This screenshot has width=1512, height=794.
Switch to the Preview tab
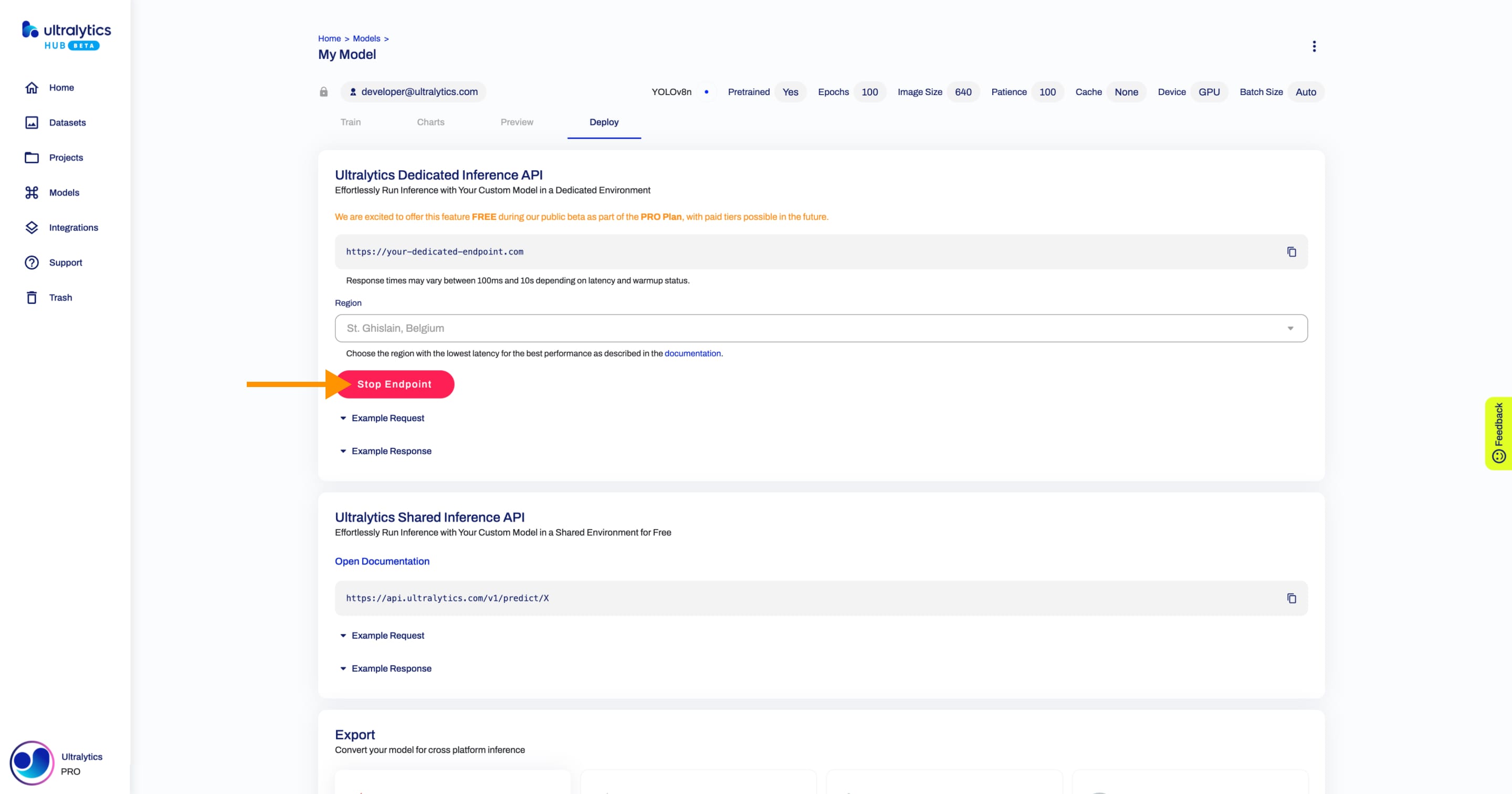[x=517, y=122]
